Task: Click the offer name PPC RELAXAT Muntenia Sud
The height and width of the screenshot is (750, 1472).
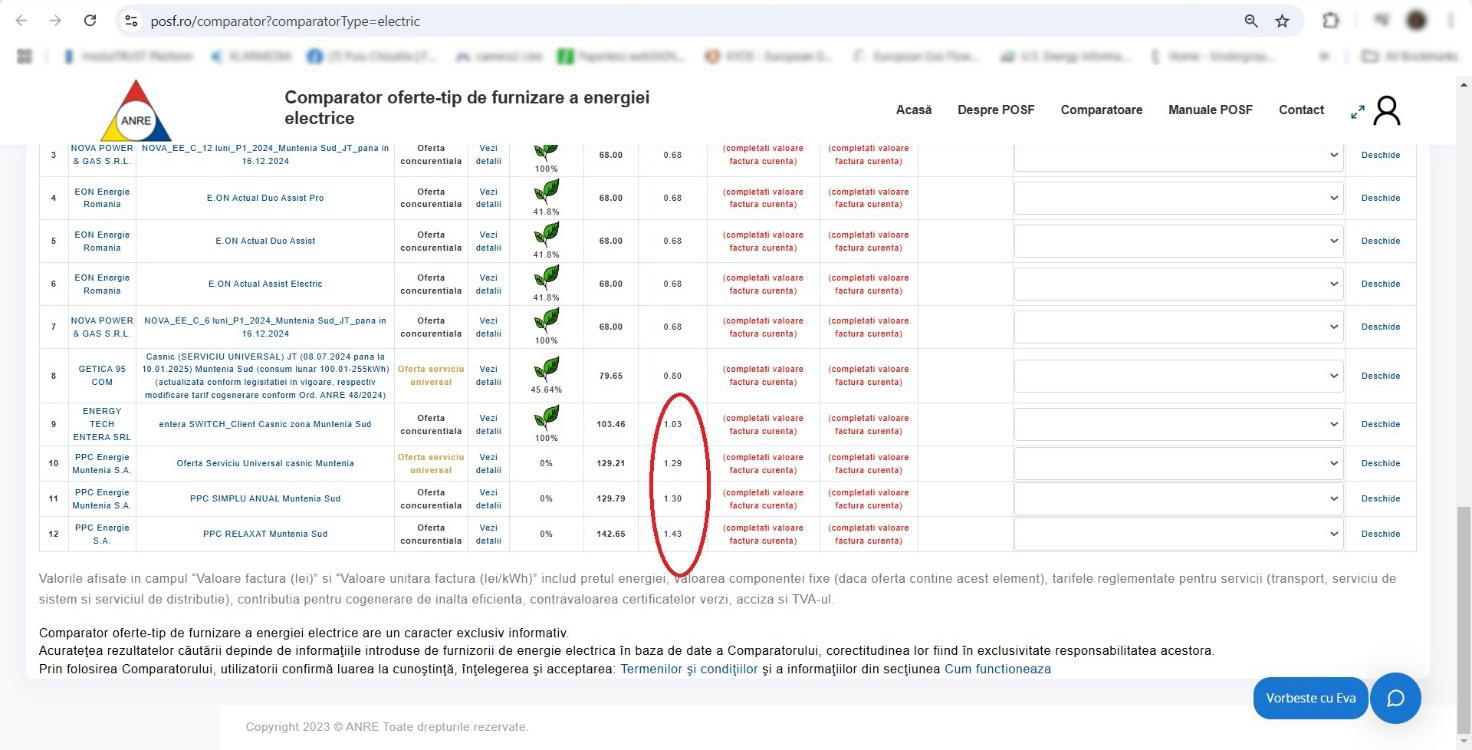Action: (265, 534)
